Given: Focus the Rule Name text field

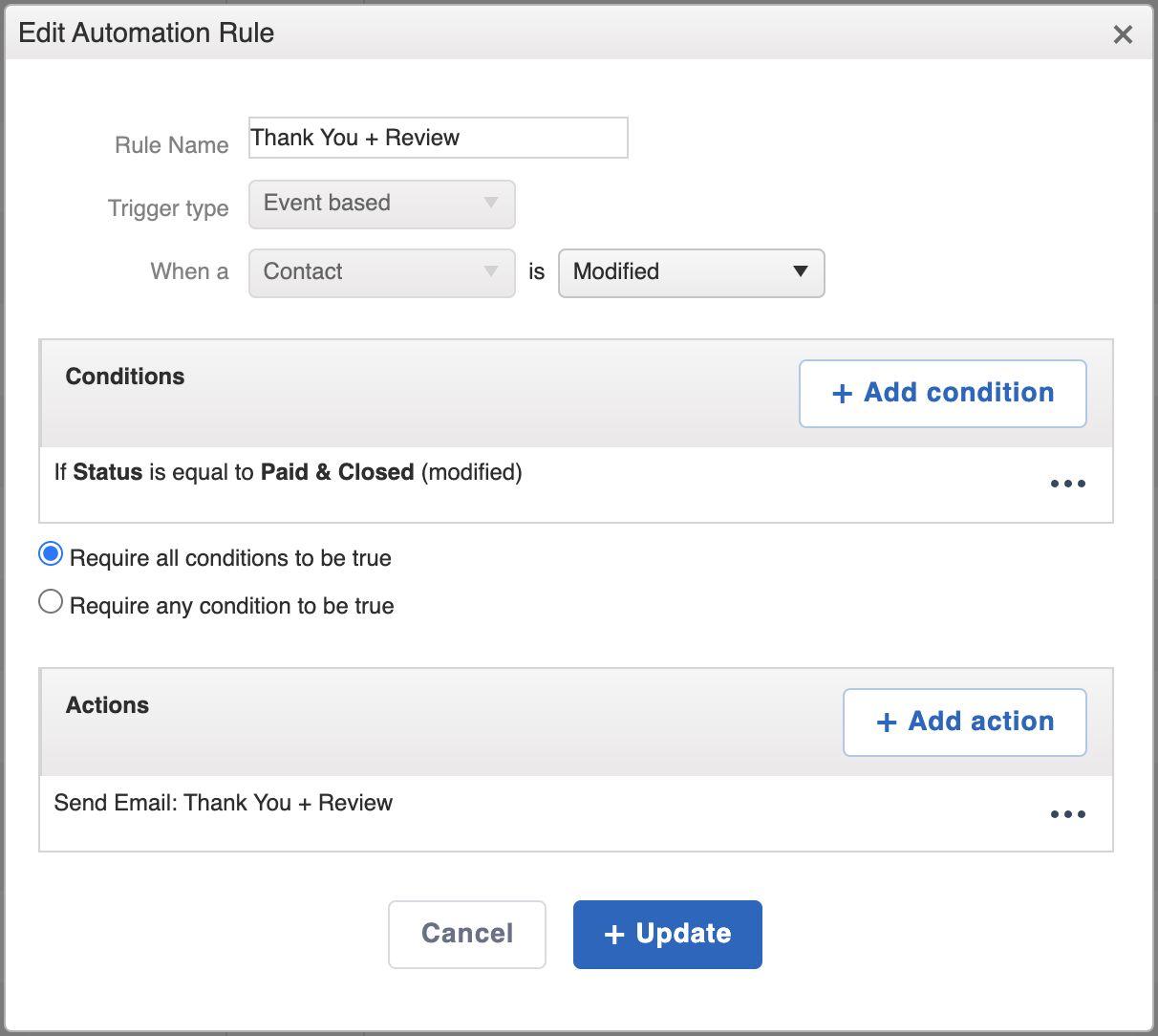Looking at the screenshot, I should coord(438,138).
